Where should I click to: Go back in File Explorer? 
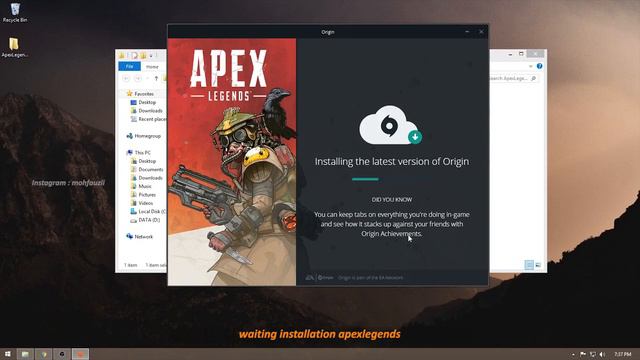126,78
